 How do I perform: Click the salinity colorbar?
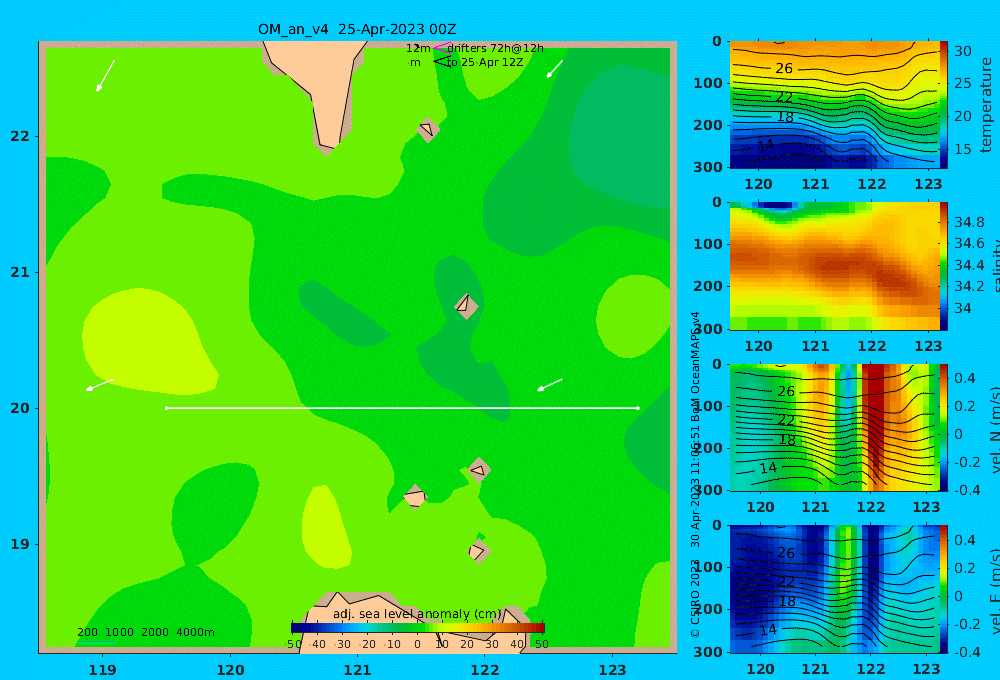click(x=944, y=266)
